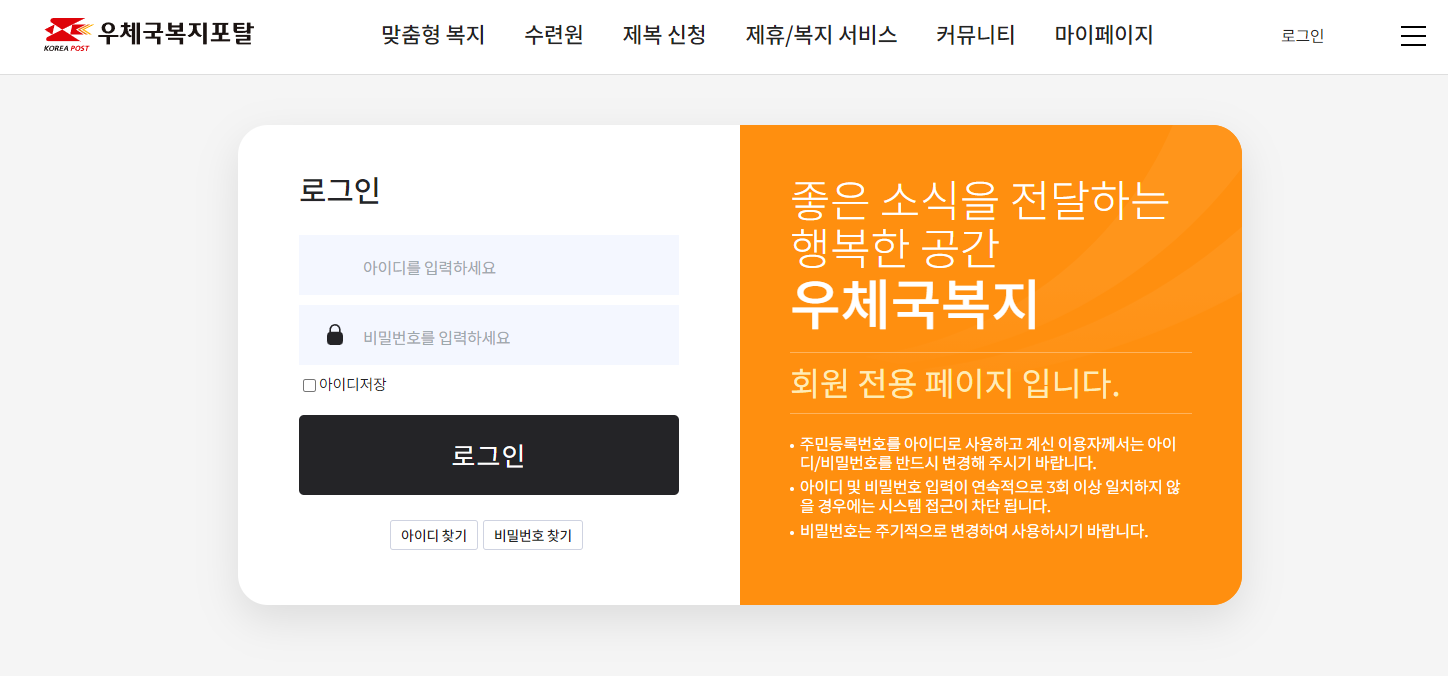Click the 우체국복지포탈 site title
Image resolution: width=1448 pixels, height=676 pixels.
176,33
